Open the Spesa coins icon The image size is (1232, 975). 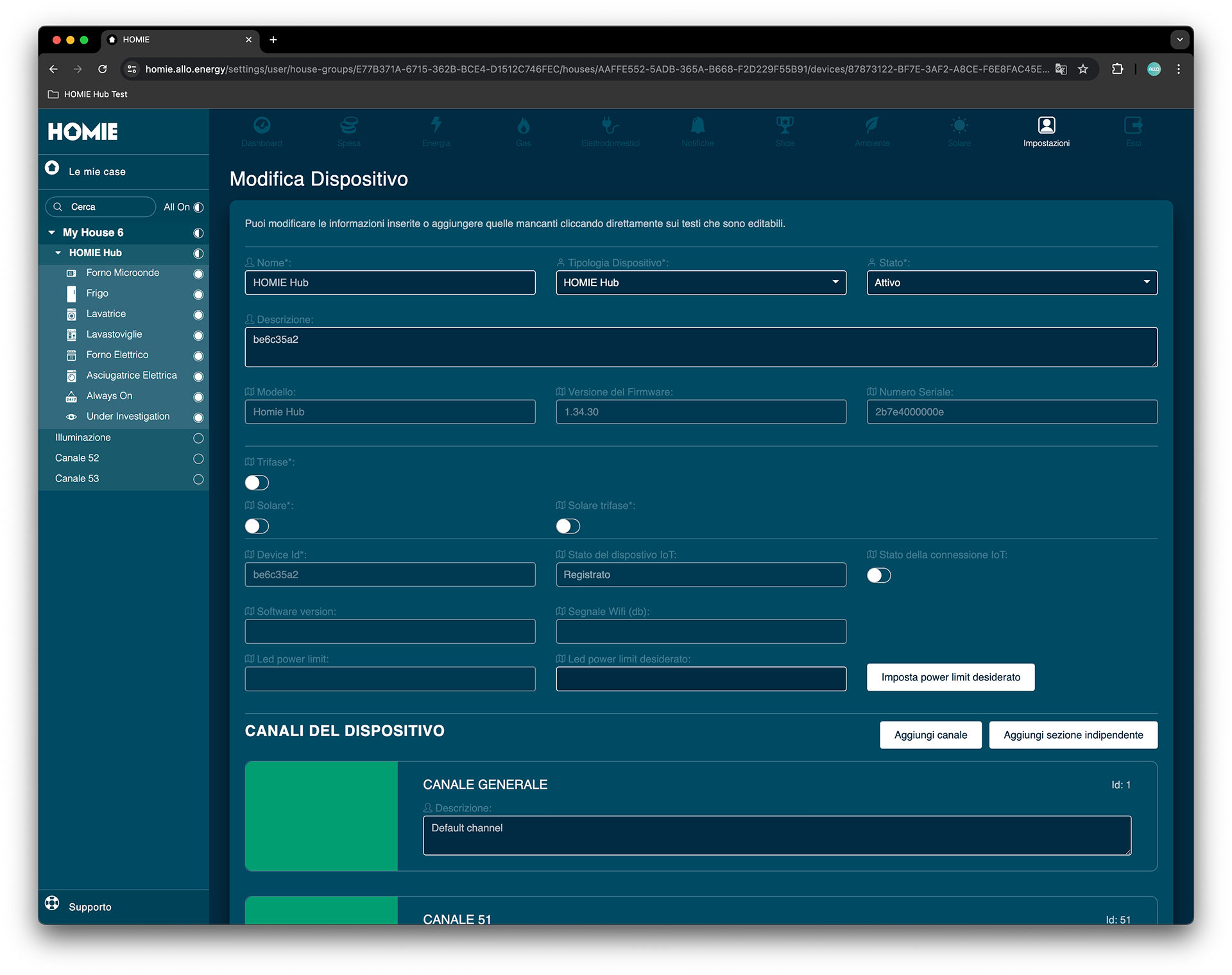349,125
